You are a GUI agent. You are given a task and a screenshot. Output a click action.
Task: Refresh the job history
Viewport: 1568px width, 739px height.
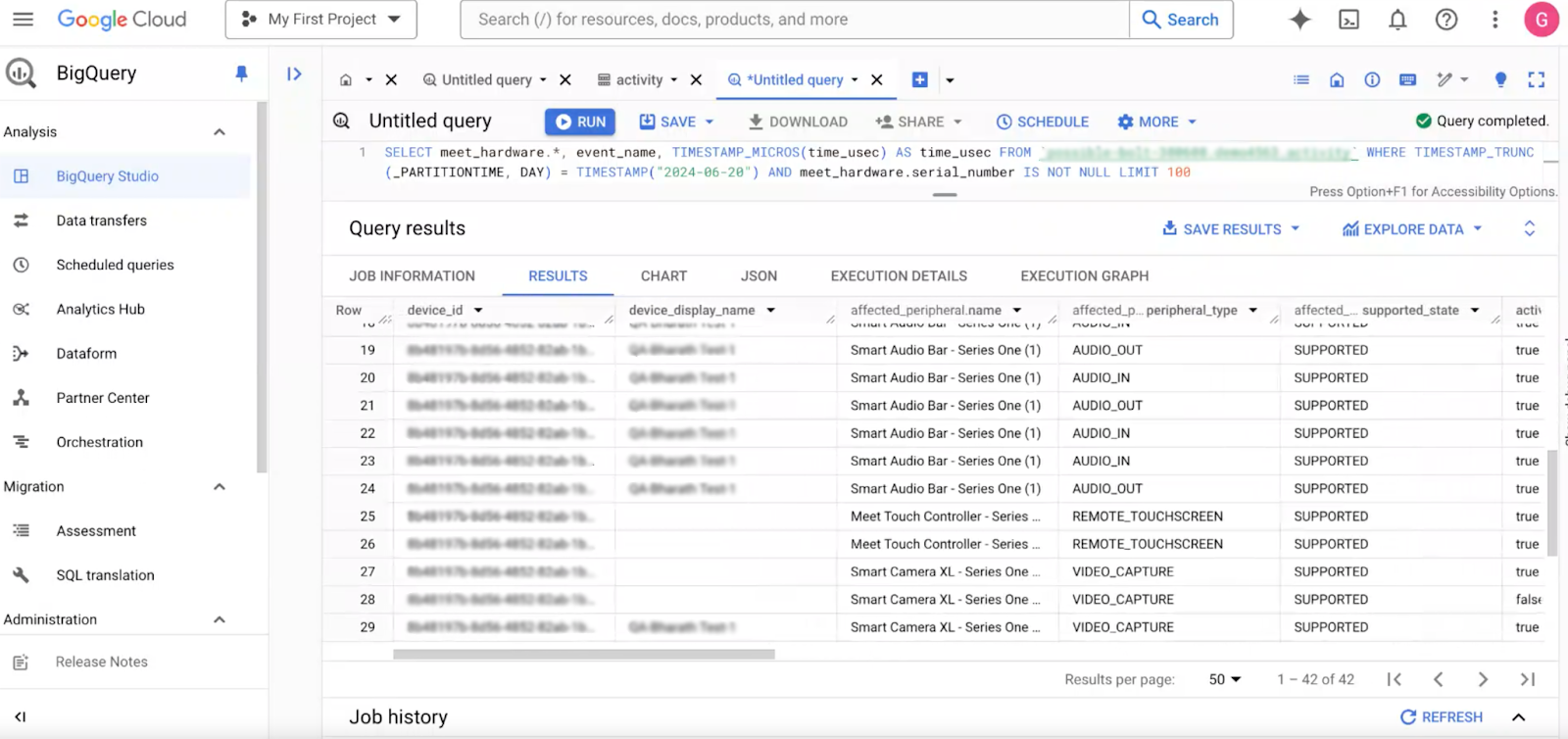coord(1441,717)
